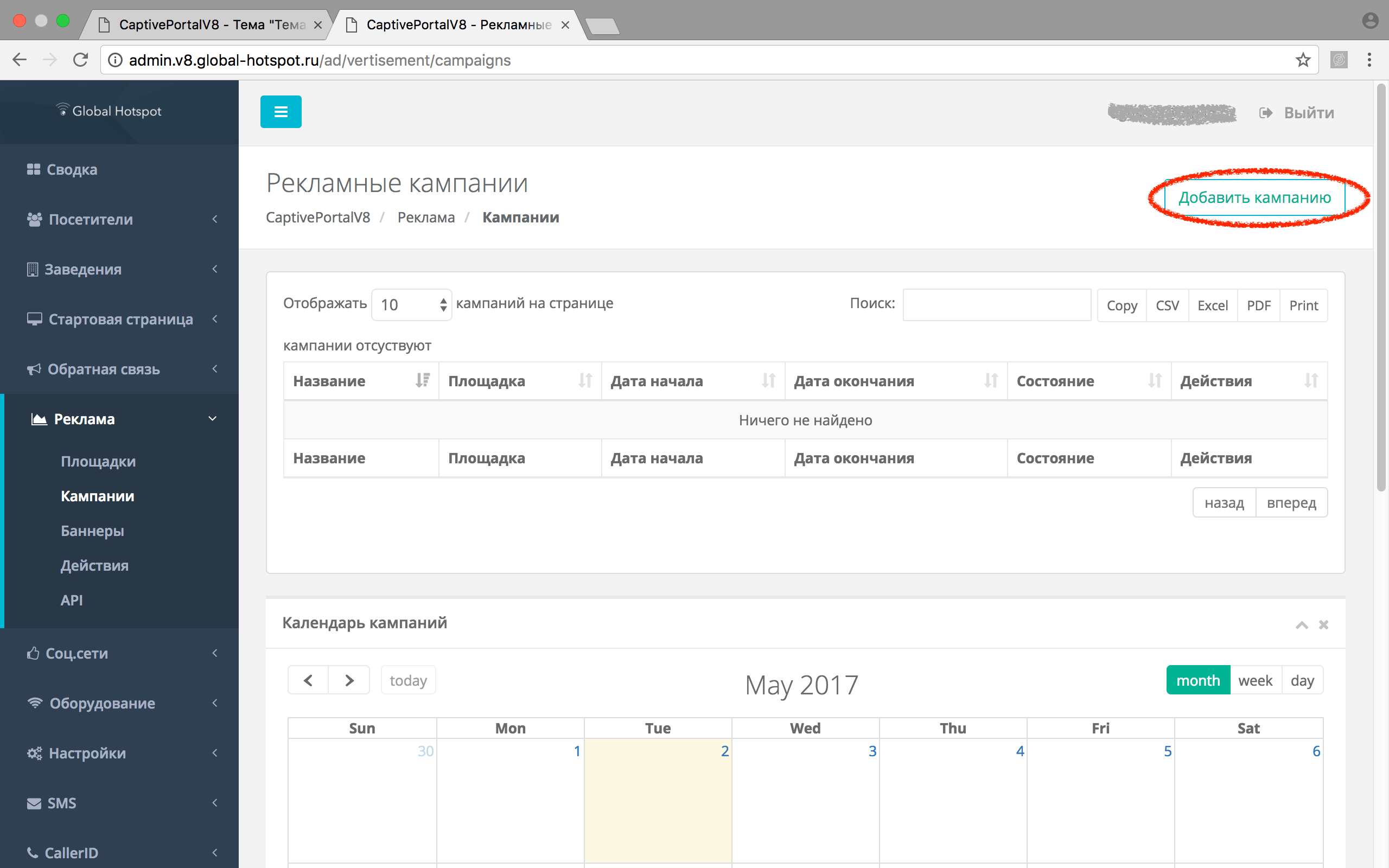This screenshot has height=868, width=1389.
Task: Select the Площадки menu item
Action: pos(99,460)
